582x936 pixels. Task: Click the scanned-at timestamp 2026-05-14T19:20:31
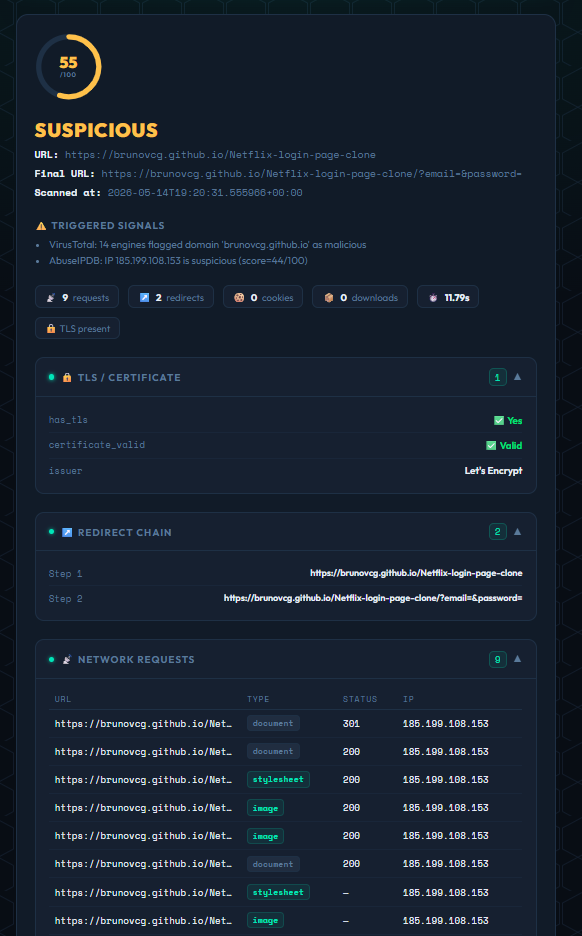[x=205, y=193]
